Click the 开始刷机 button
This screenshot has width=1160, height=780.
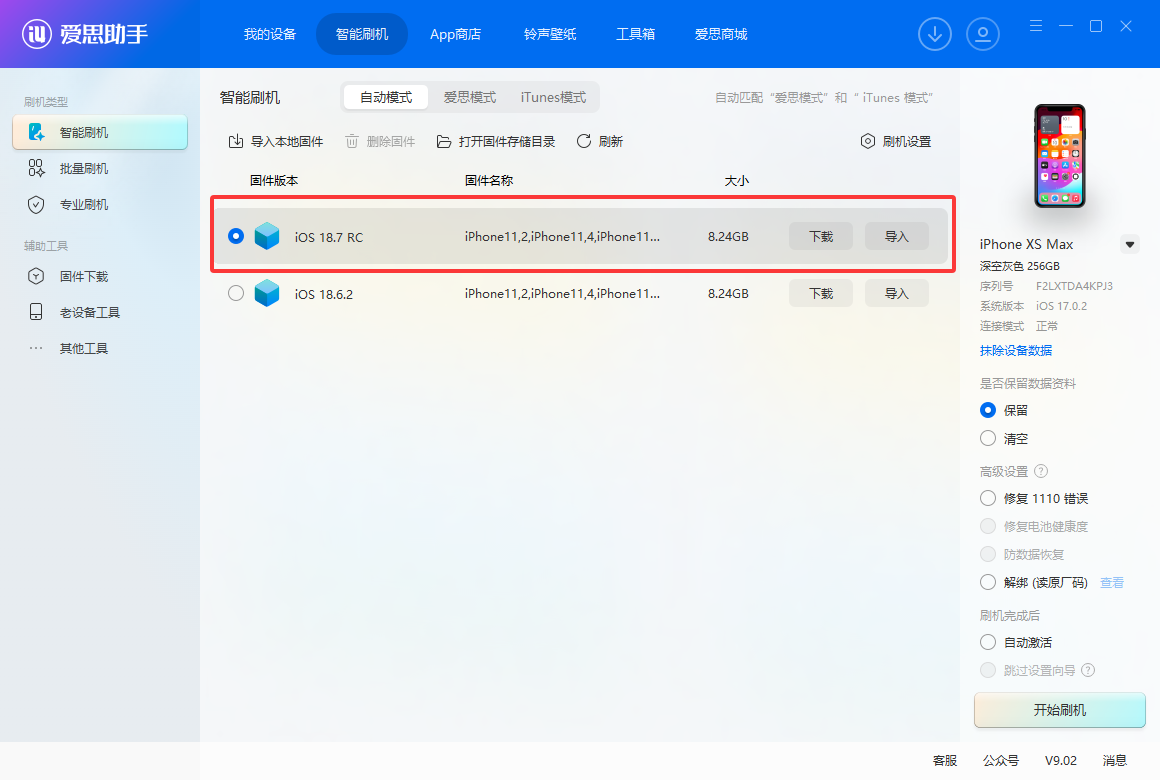click(1059, 710)
